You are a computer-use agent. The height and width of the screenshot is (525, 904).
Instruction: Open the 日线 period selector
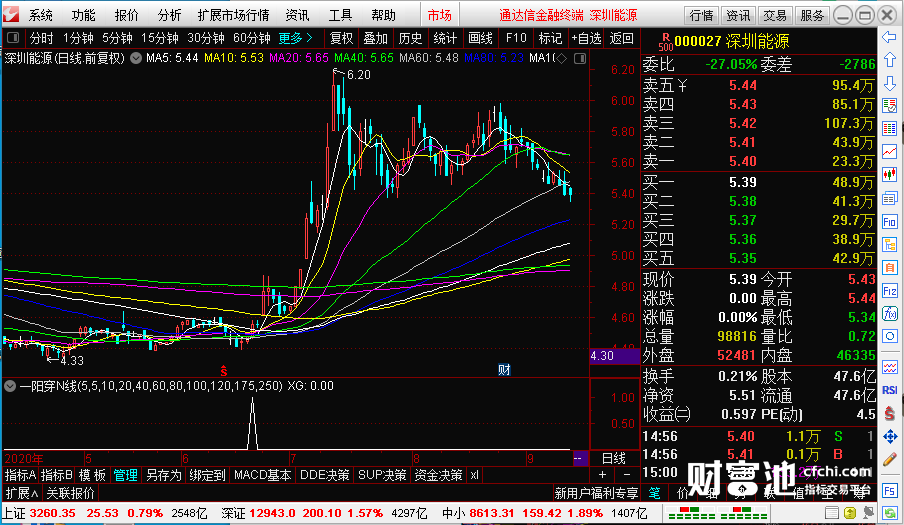pyautogui.click(x=613, y=459)
